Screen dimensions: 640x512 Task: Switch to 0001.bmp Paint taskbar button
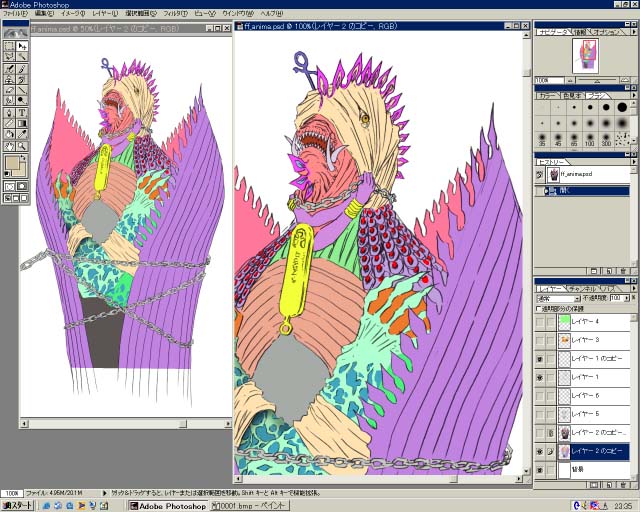pos(246,506)
